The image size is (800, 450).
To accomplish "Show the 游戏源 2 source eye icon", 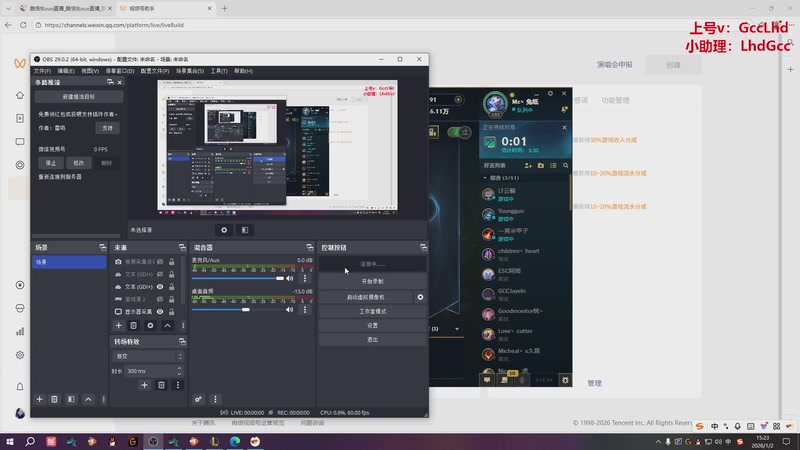I will (x=160, y=299).
